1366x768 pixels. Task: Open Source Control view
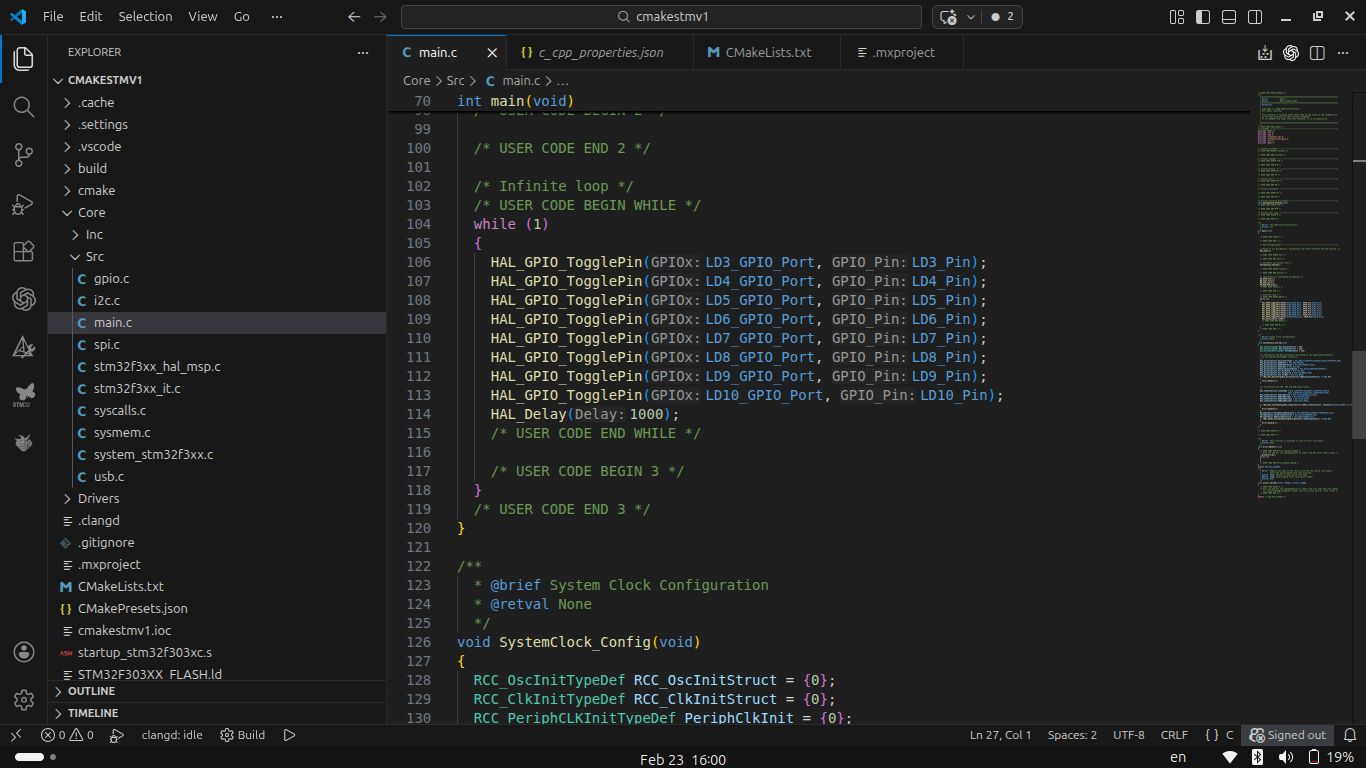[23, 155]
